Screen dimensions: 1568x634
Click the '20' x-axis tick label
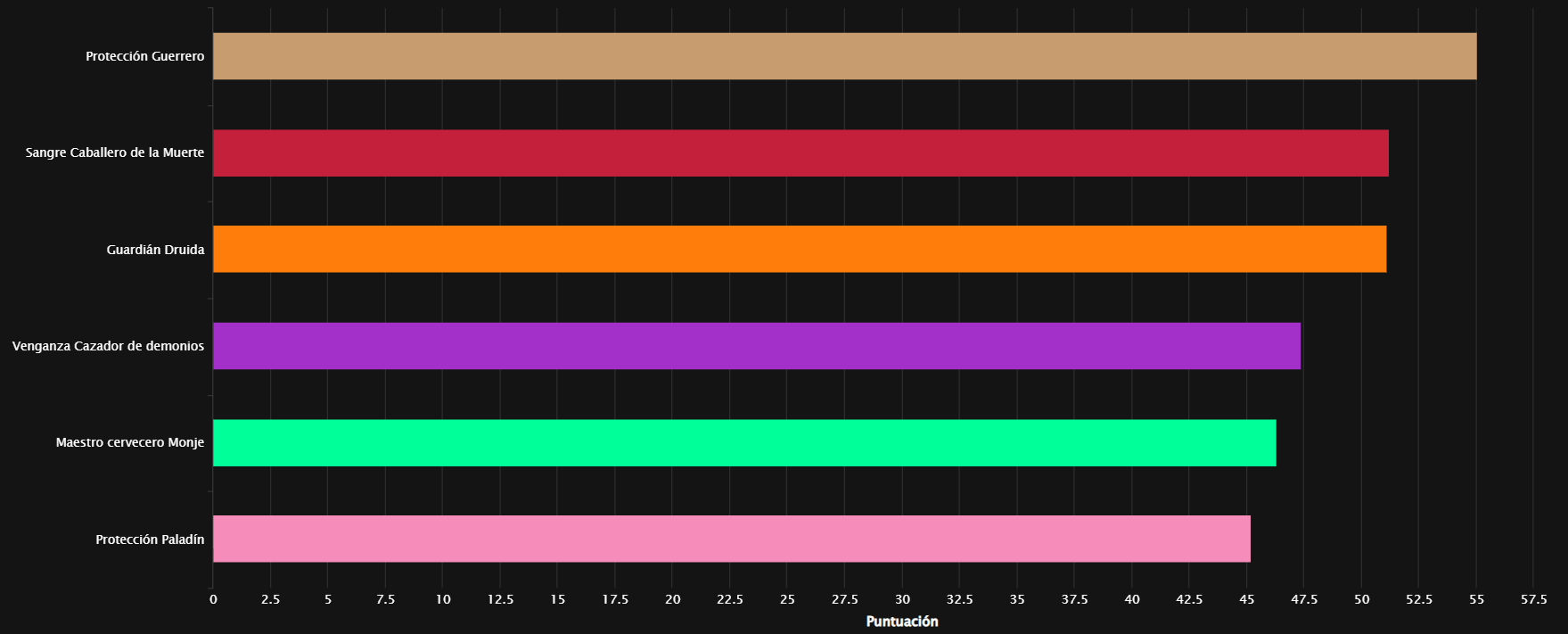click(673, 599)
